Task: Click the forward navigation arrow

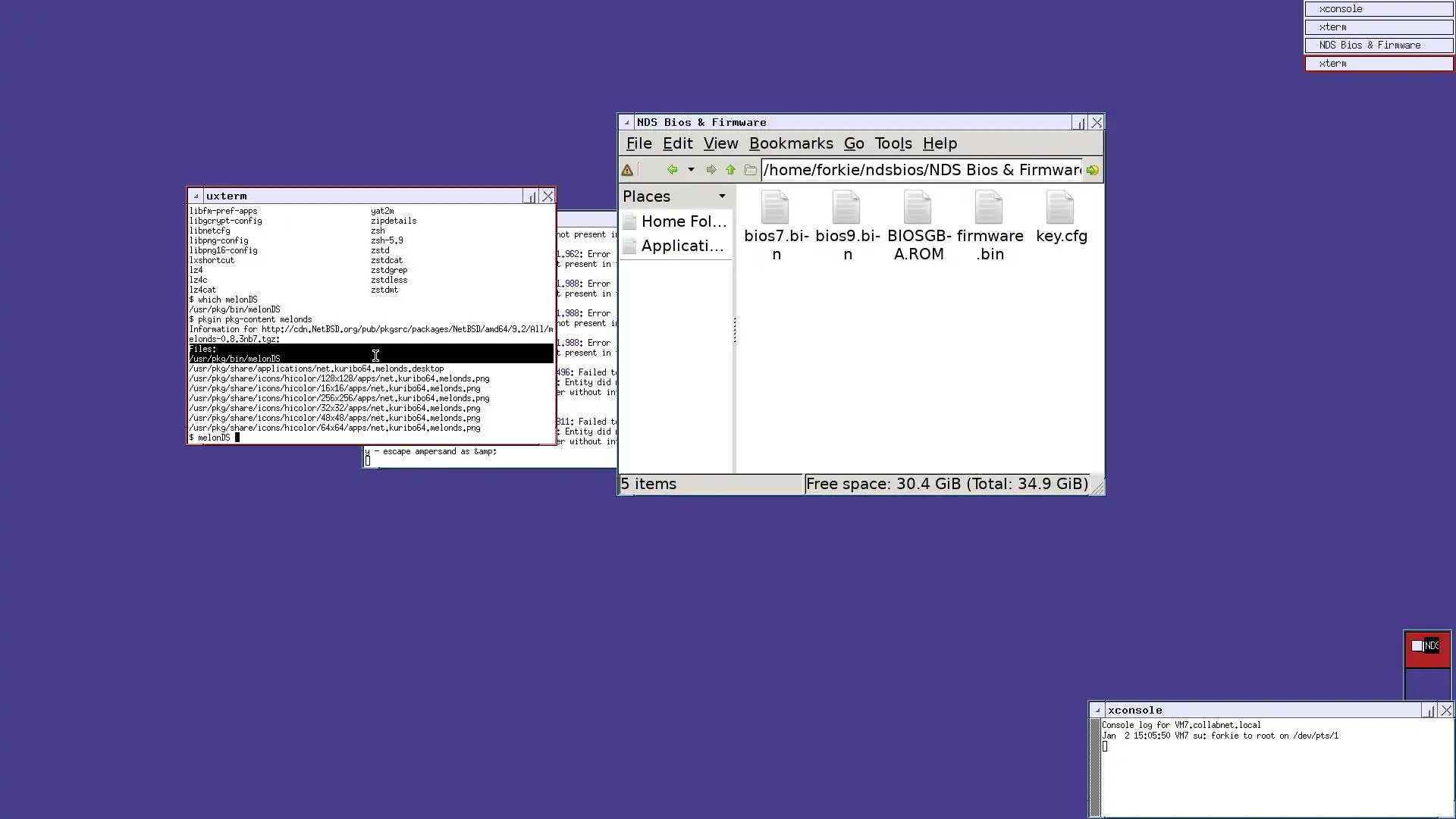Action: [x=711, y=170]
